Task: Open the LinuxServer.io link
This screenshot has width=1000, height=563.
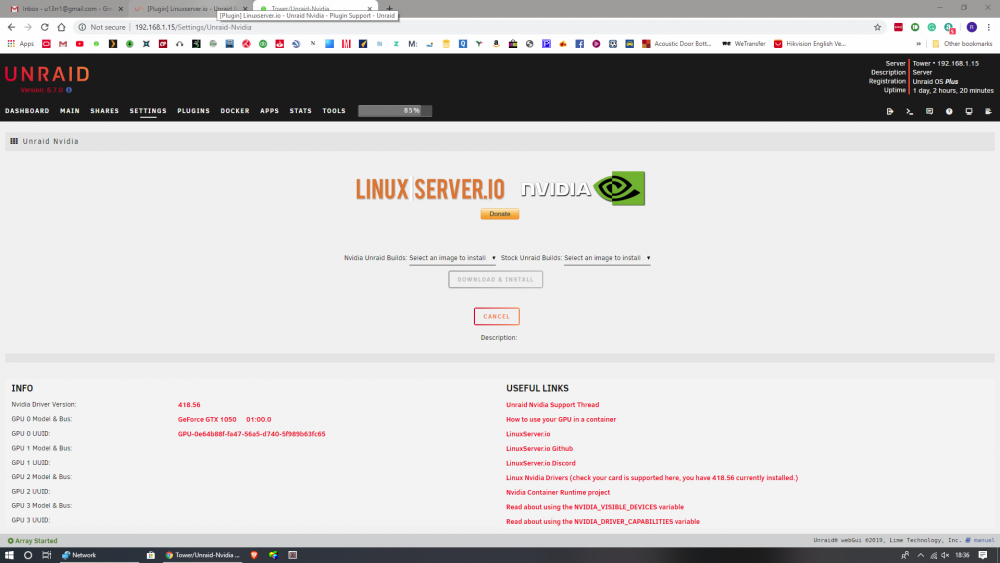Action: [x=528, y=434]
